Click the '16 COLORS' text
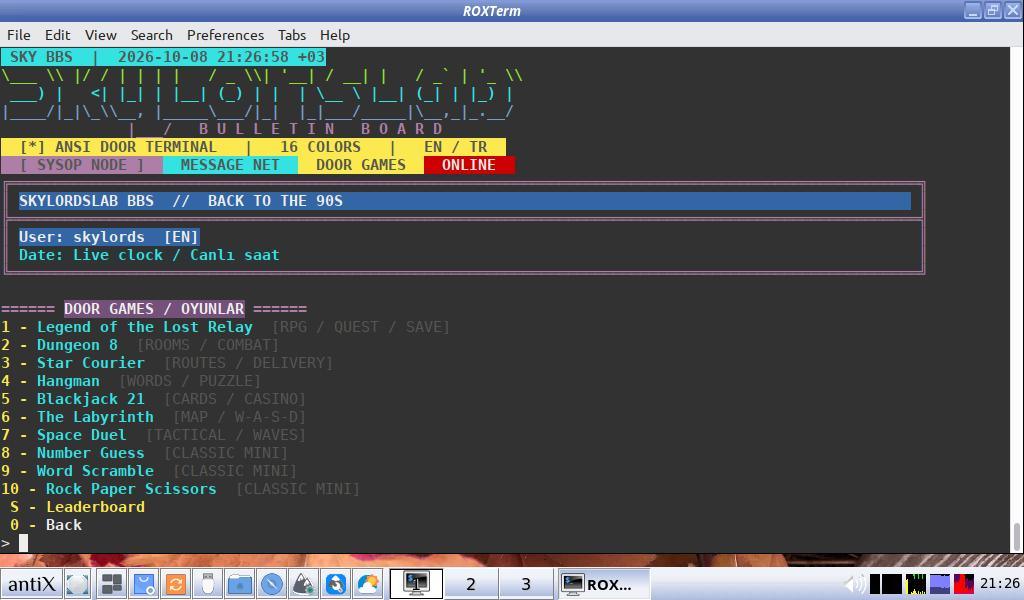1024x600 pixels. 320,147
